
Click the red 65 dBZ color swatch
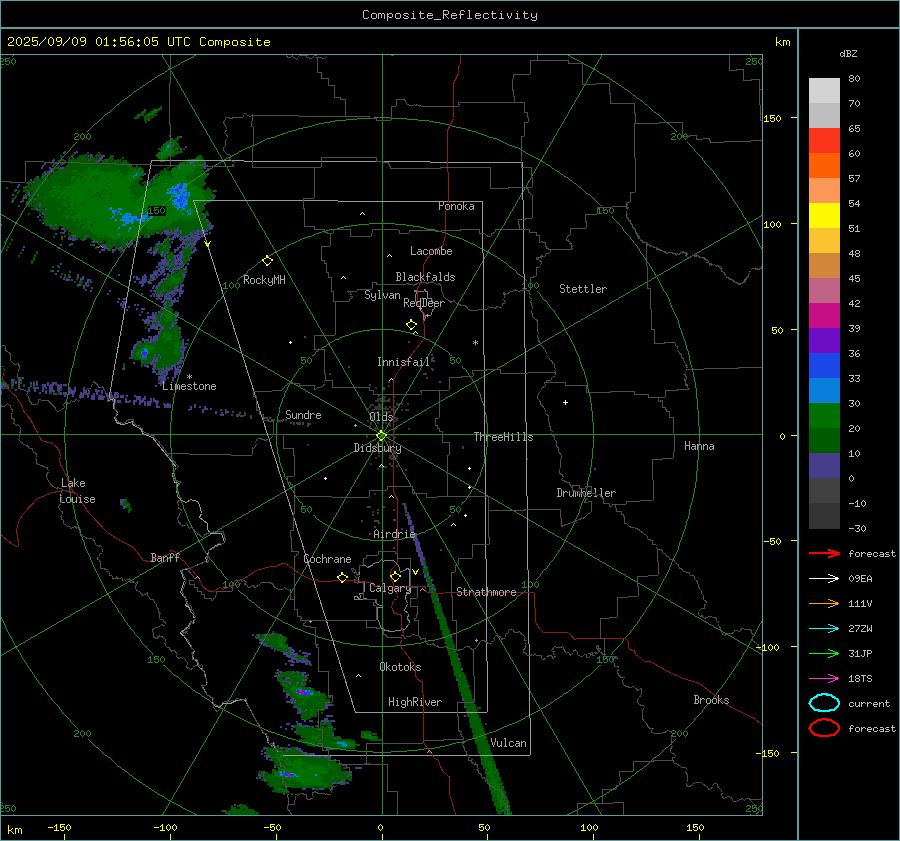point(824,141)
